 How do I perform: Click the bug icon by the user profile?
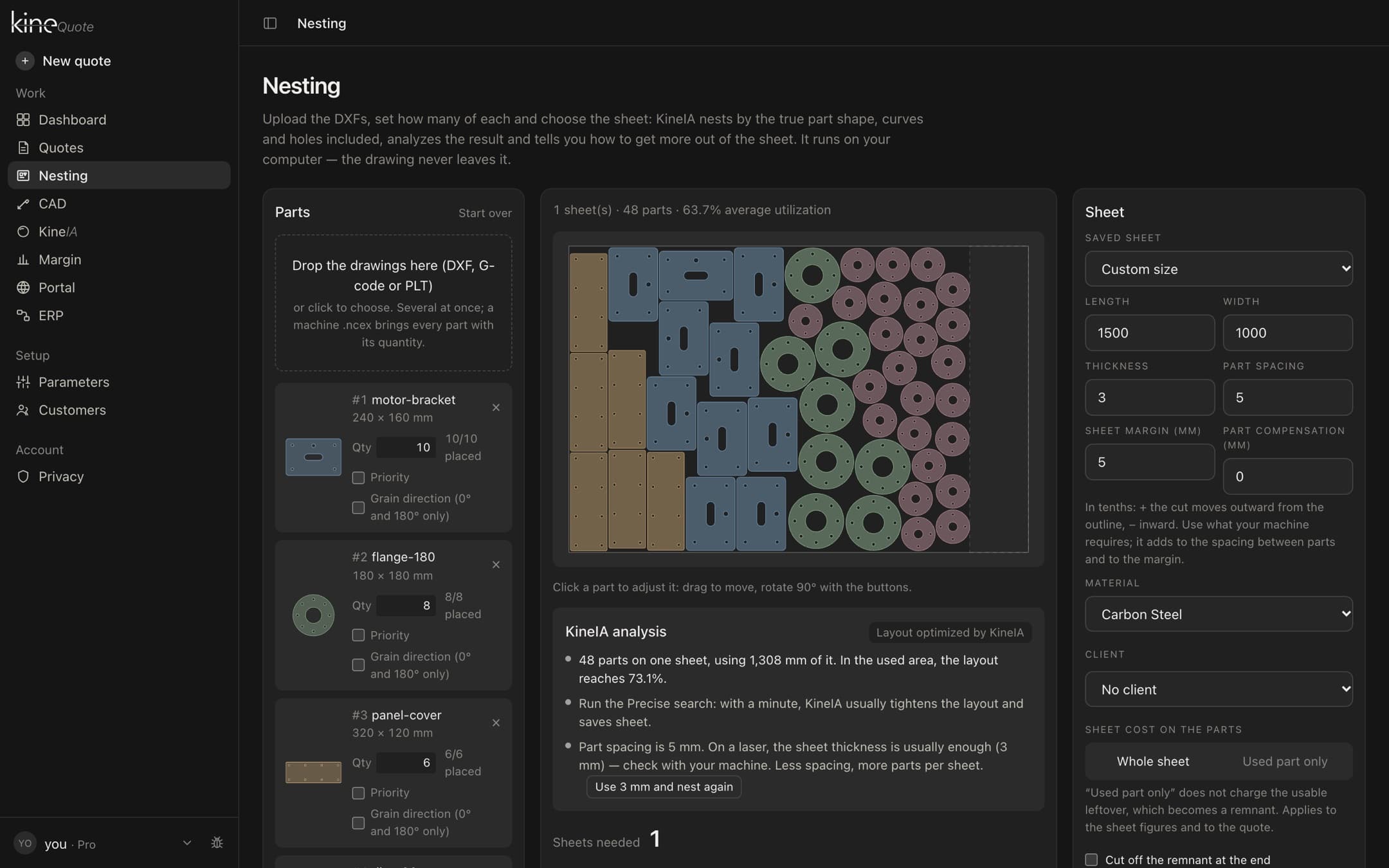217,843
